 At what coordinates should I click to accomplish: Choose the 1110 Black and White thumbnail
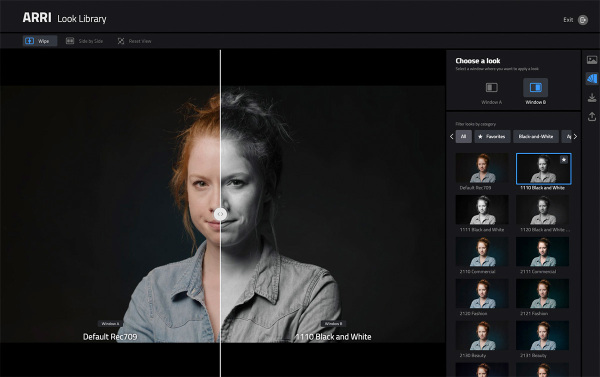point(543,169)
